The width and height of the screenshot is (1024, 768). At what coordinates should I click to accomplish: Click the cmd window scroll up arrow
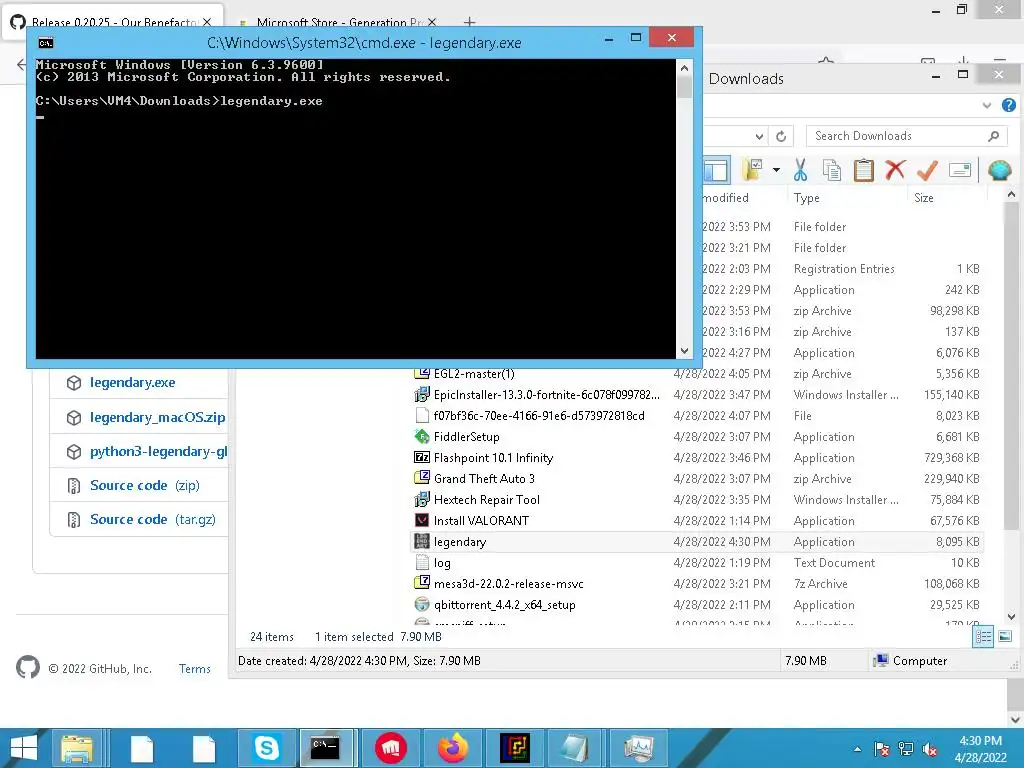tap(684, 67)
